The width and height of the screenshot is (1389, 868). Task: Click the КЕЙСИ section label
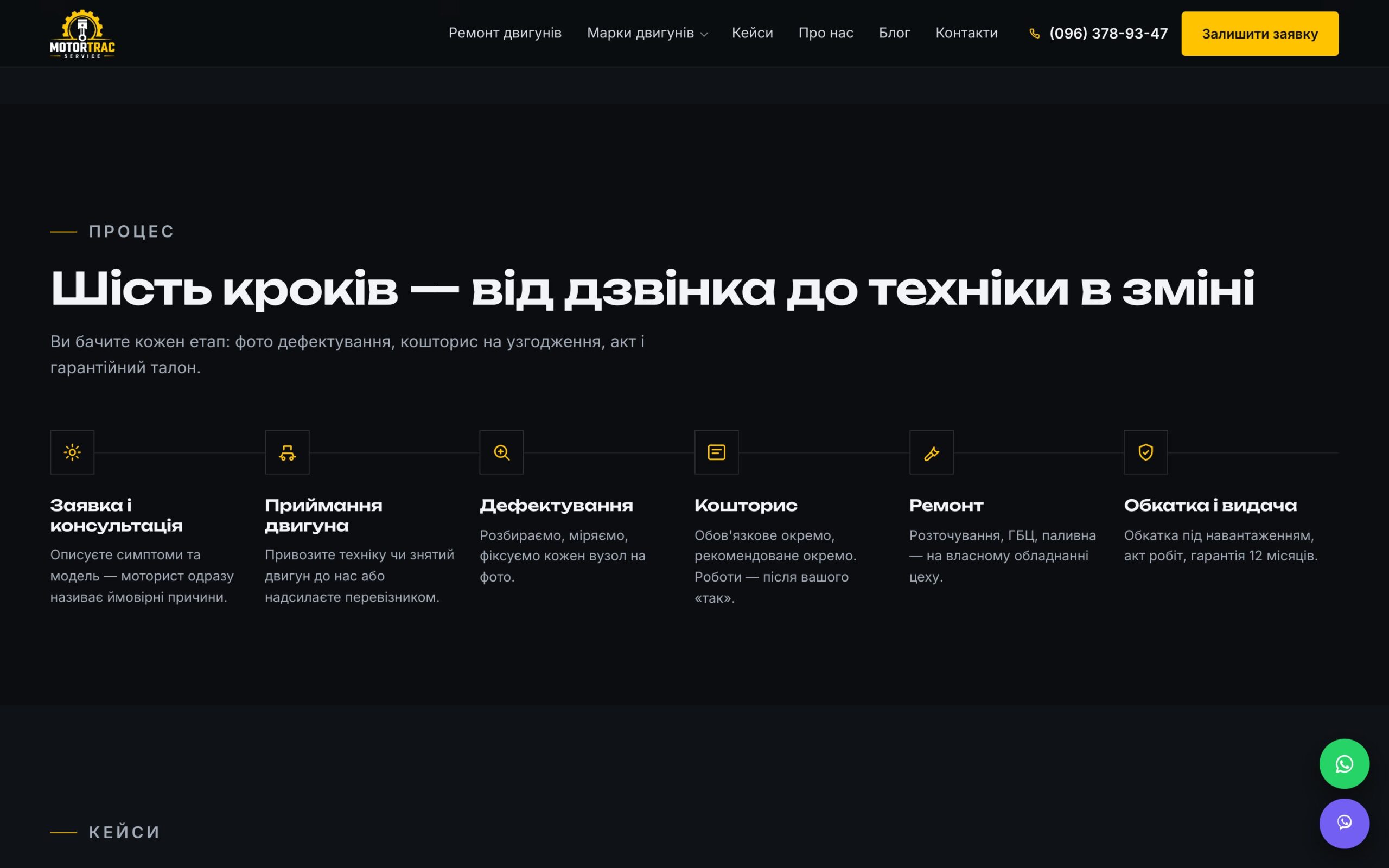(x=125, y=832)
